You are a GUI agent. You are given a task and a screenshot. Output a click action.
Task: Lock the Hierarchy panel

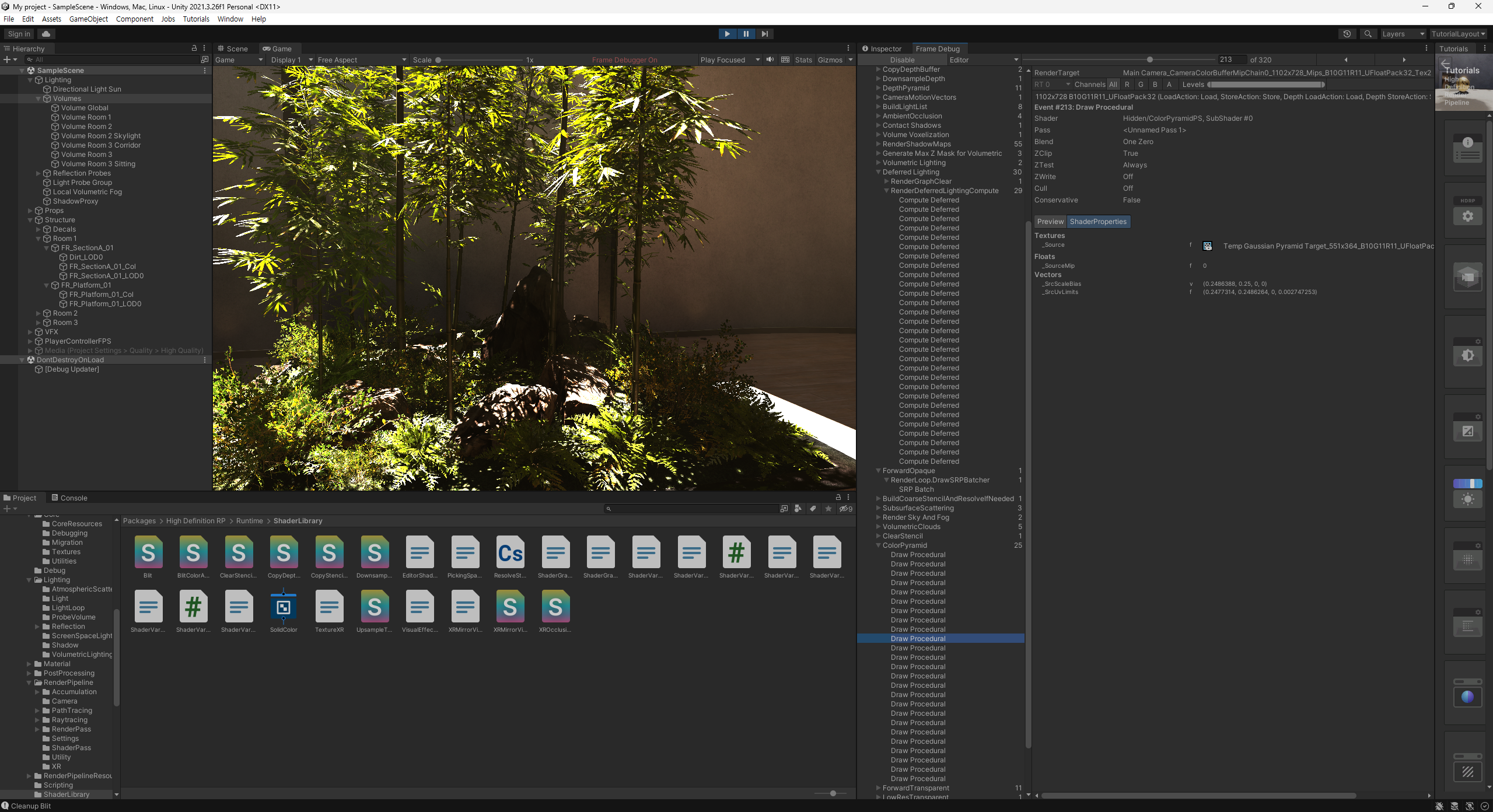pos(194,48)
